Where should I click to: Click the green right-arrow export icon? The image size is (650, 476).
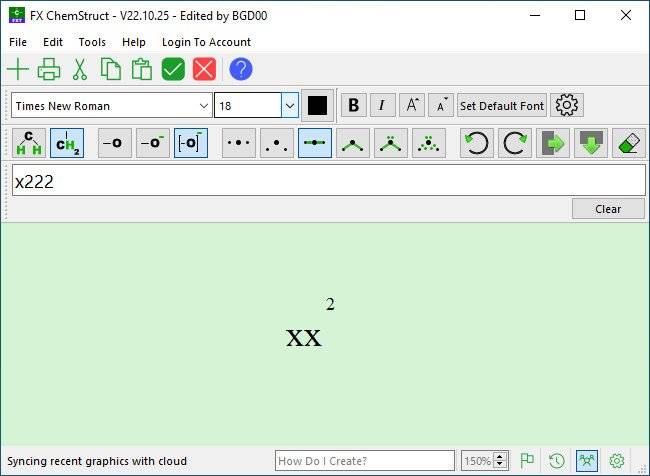pos(553,143)
